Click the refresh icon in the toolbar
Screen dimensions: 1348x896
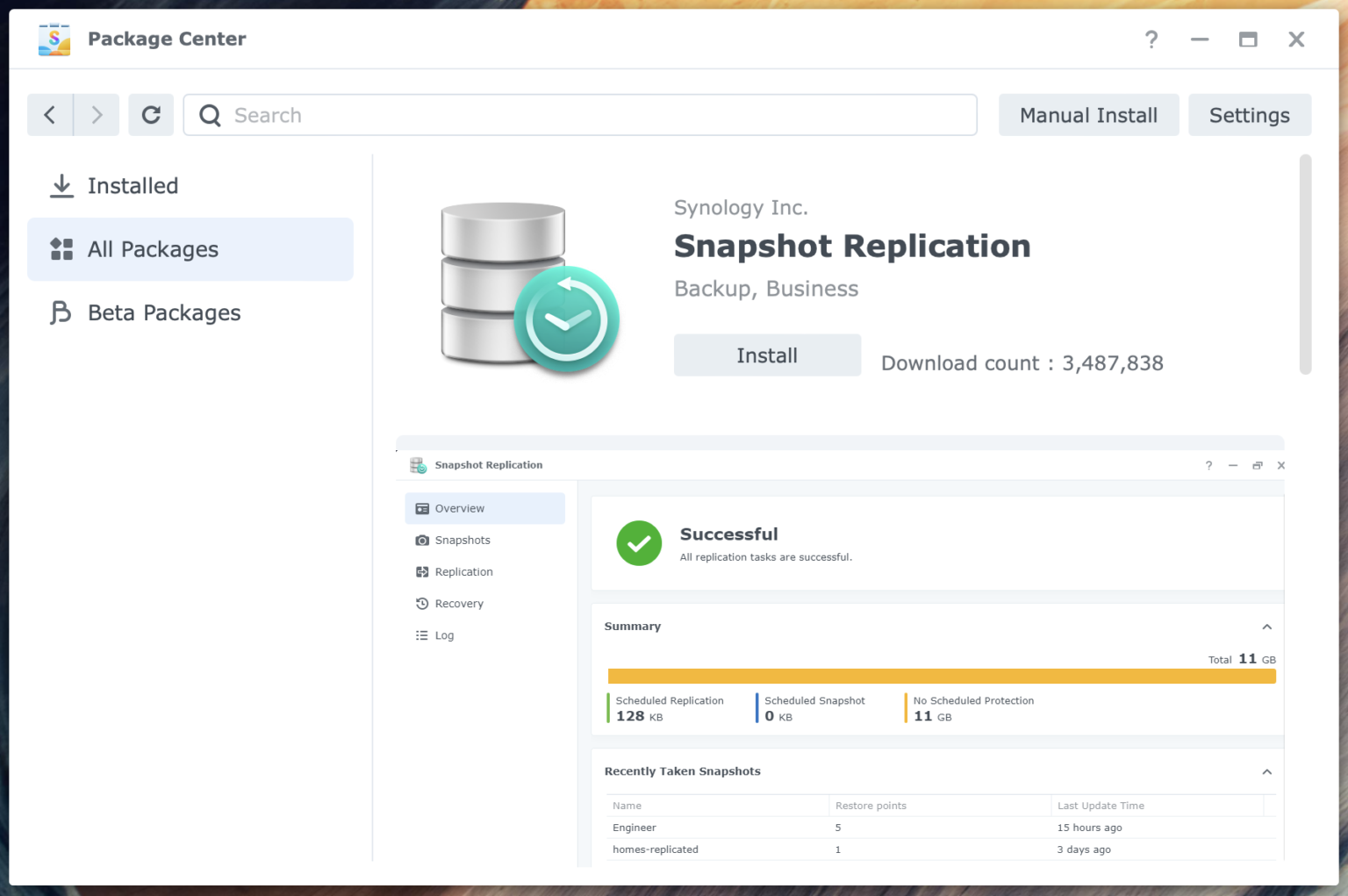(151, 115)
